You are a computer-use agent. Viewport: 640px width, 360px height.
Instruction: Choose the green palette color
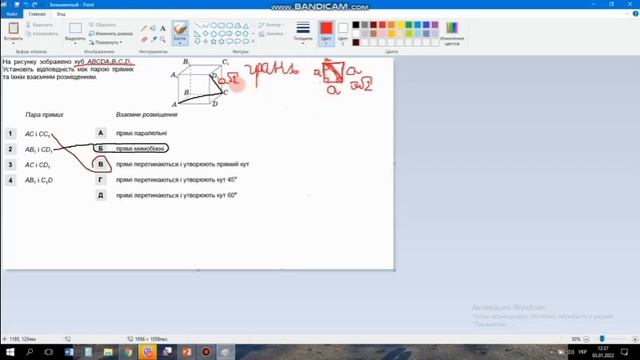pyautogui.click(x=409, y=25)
